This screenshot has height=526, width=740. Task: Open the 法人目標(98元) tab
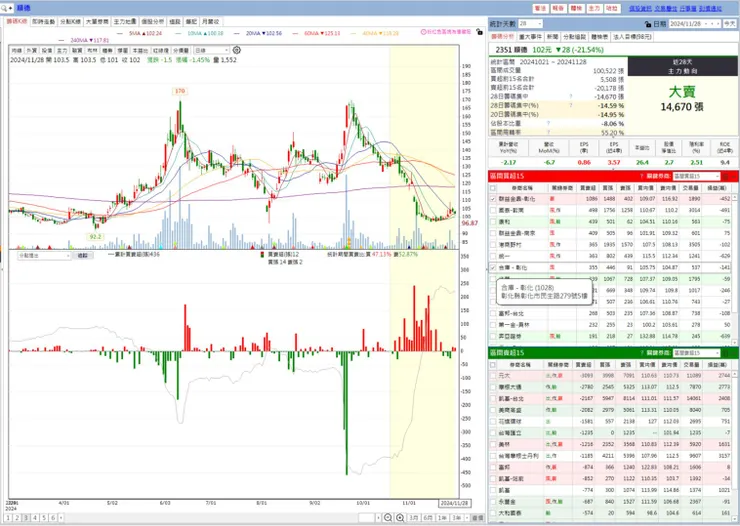click(632, 37)
